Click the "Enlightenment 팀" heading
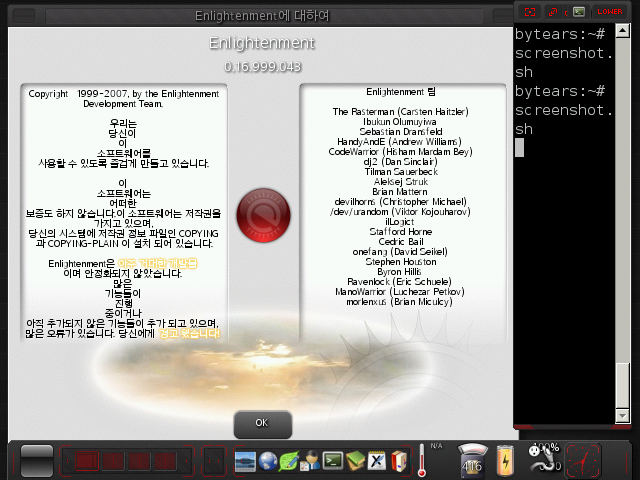640x480 pixels. point(400,91)
